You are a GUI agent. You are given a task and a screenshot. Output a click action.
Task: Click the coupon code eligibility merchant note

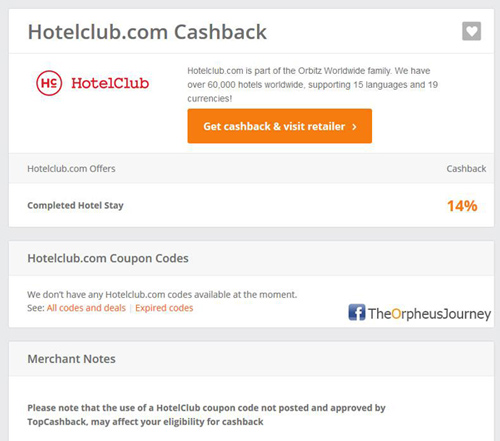(x=206, y=415)
